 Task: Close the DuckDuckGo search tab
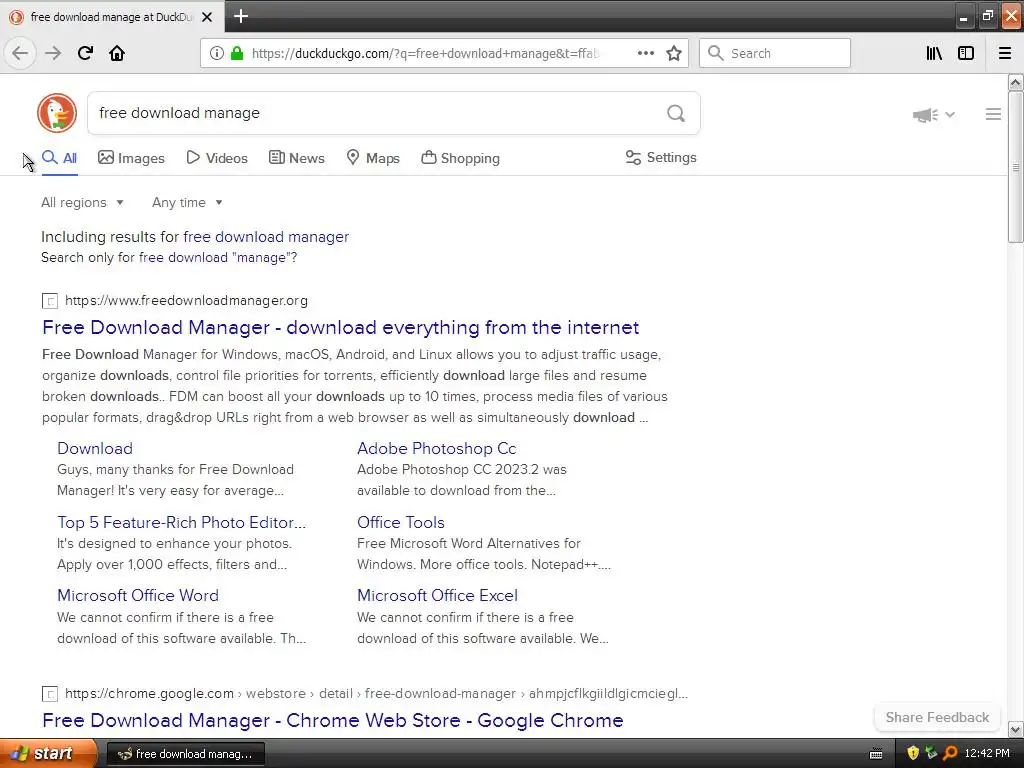click(x=207, y=17)
